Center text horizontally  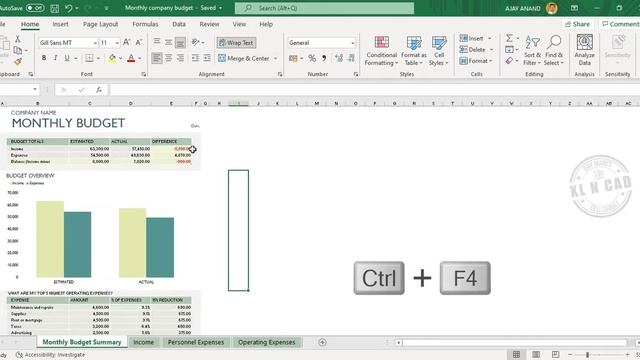pos(168,58)
